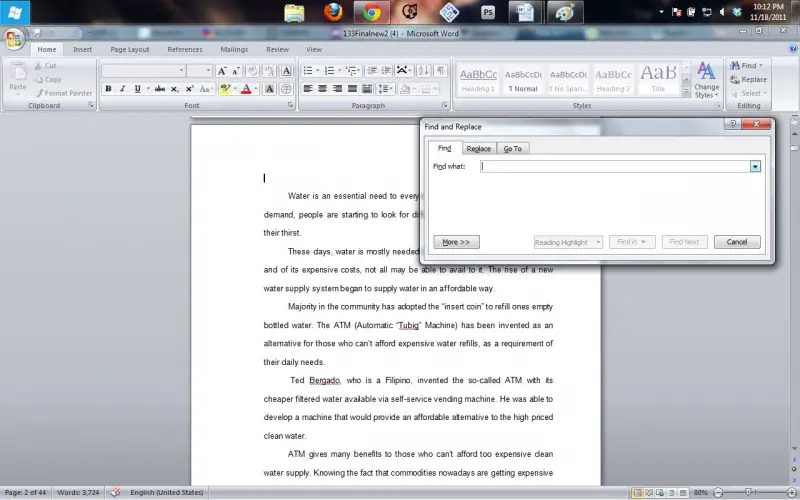Apply Underline formatting
Image resolution: width=800 pixels, height=500 pixels.
click(137, 89)
